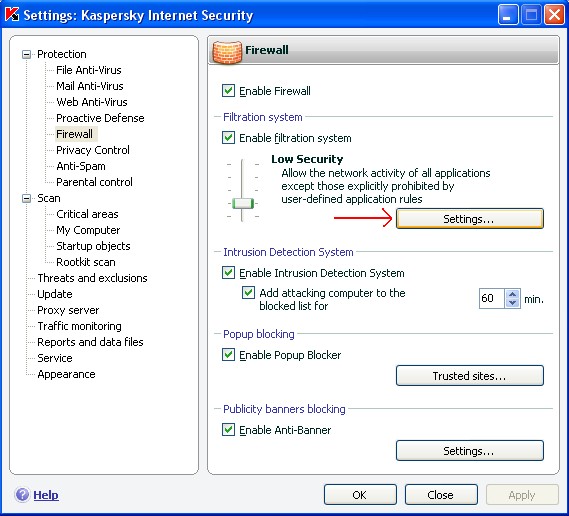This screenshot has width=569, height=516.
Task: Click the Firewall brick wall icon
Action: (227, 52)
